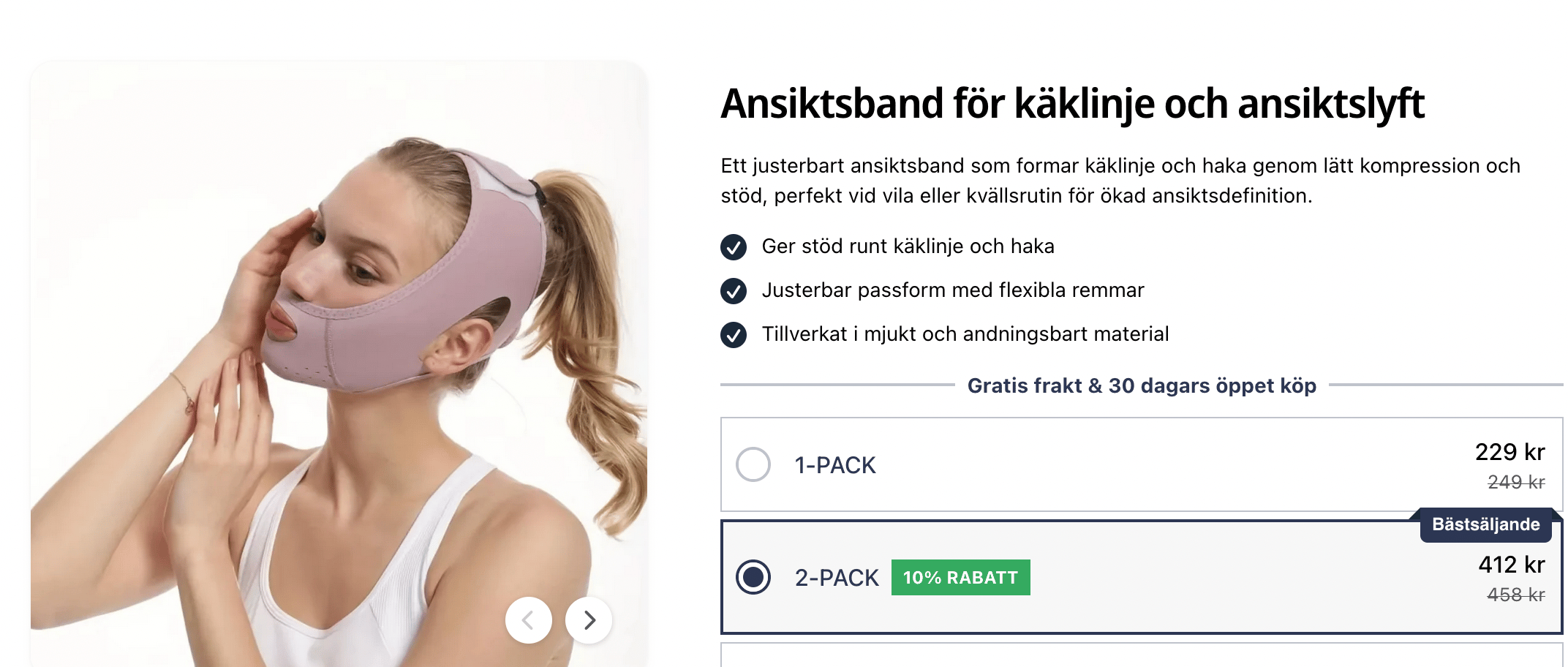1568x667 pixels.
Task: Click the 229 kr price
Action: tap(1509, 452)
